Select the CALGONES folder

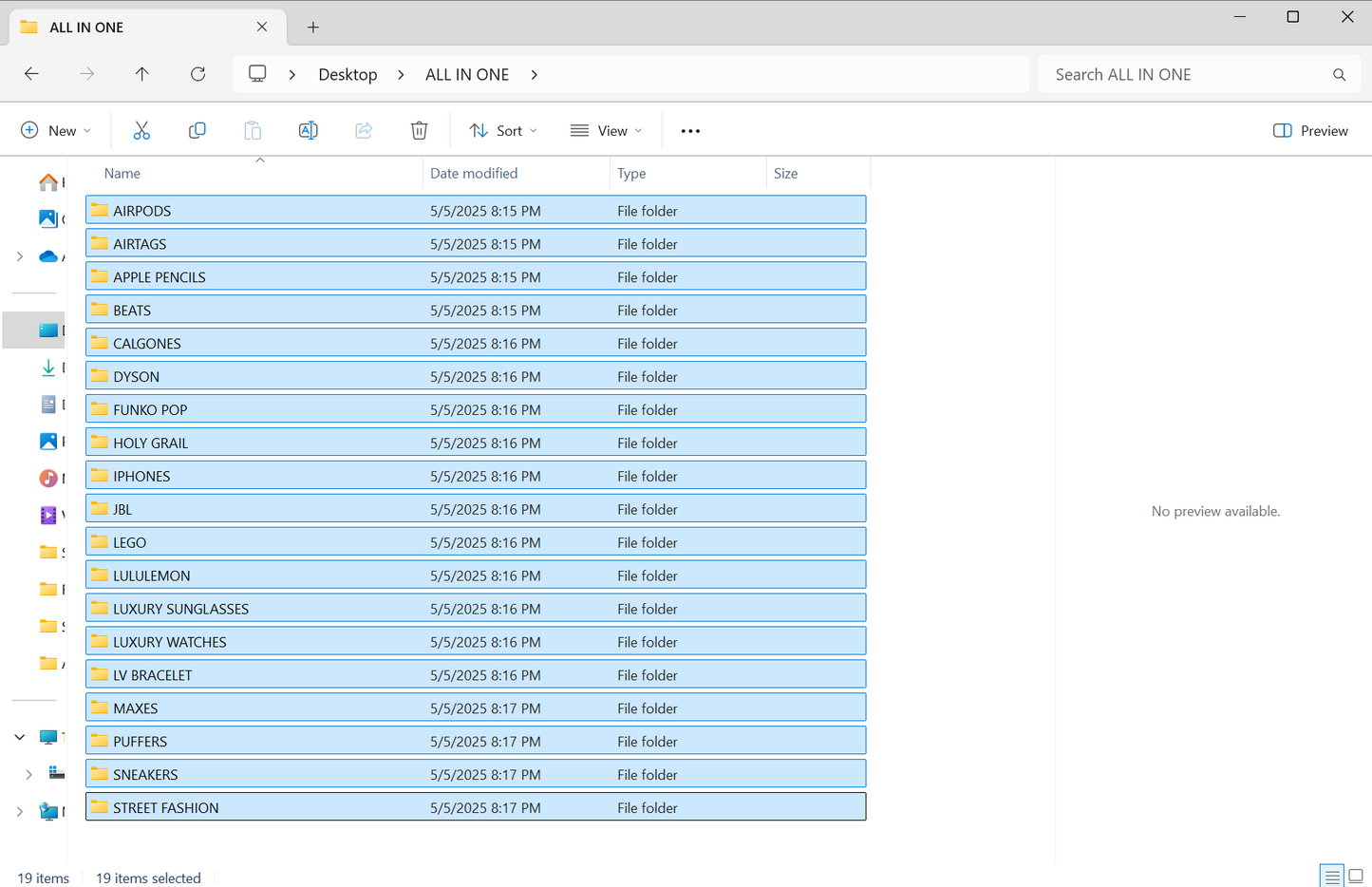point(476,343)
